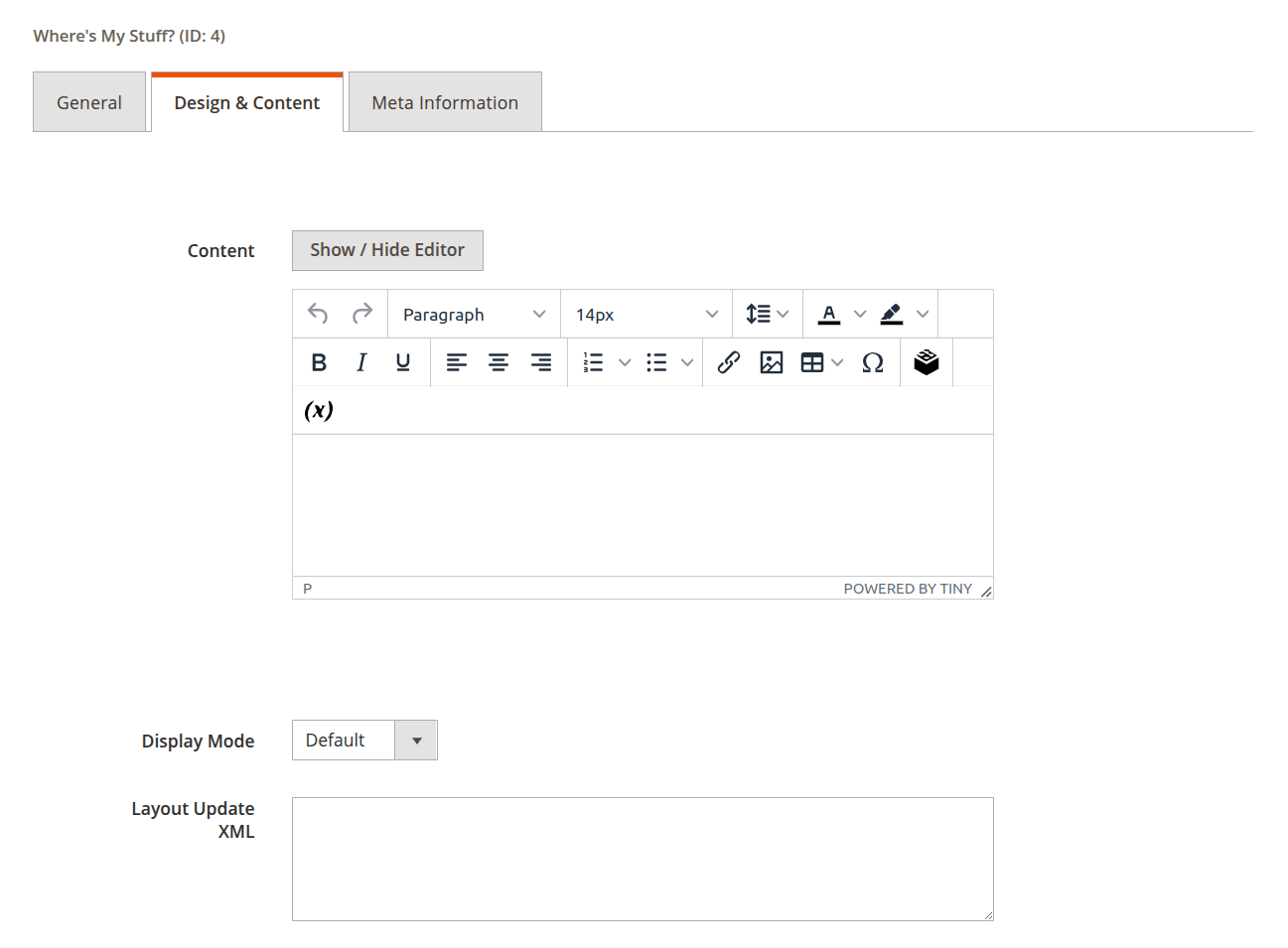This screenshot has width=1288, height=948.
Task: Select the Align Center icon
Action: pyautogui.click(x=498, y=361)
